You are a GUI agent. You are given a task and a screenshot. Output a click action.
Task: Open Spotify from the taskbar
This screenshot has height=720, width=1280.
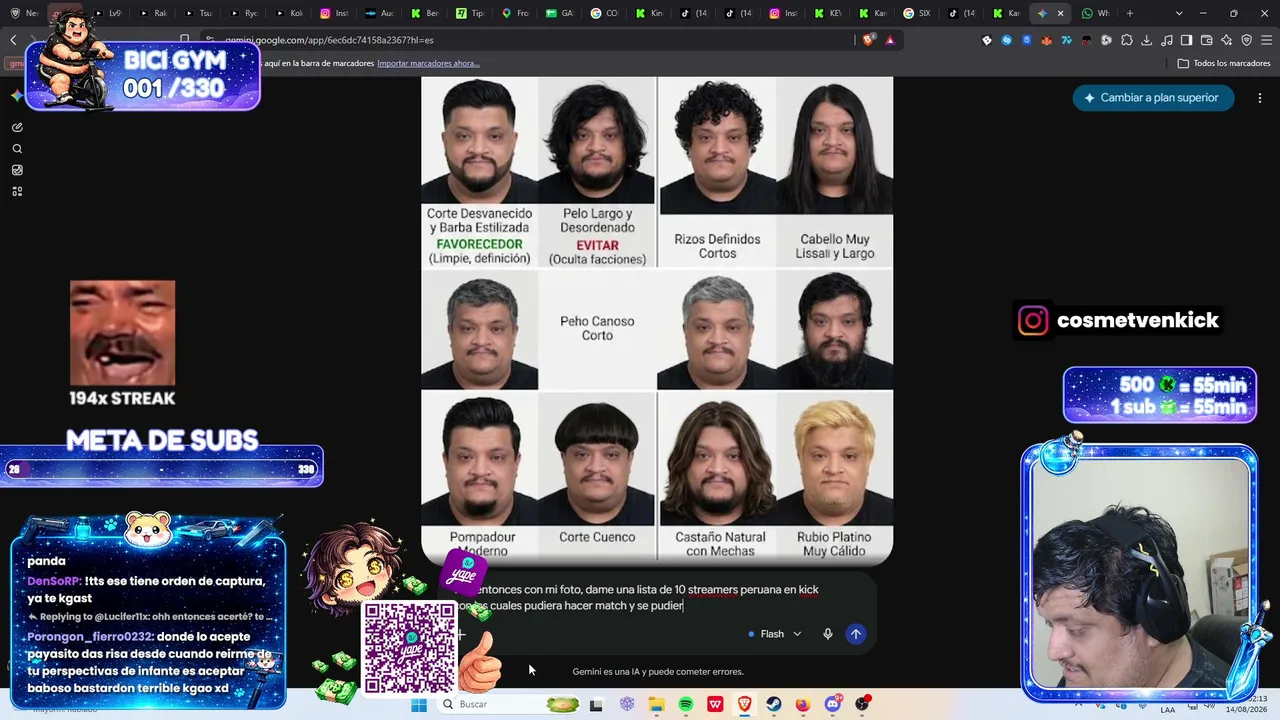(x=686, y=704)
